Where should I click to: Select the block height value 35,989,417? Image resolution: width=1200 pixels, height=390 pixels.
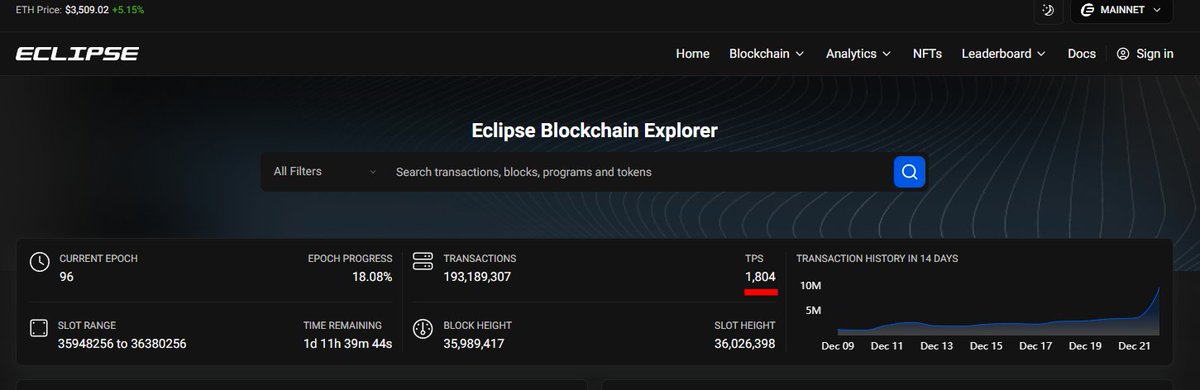point(473,343)
